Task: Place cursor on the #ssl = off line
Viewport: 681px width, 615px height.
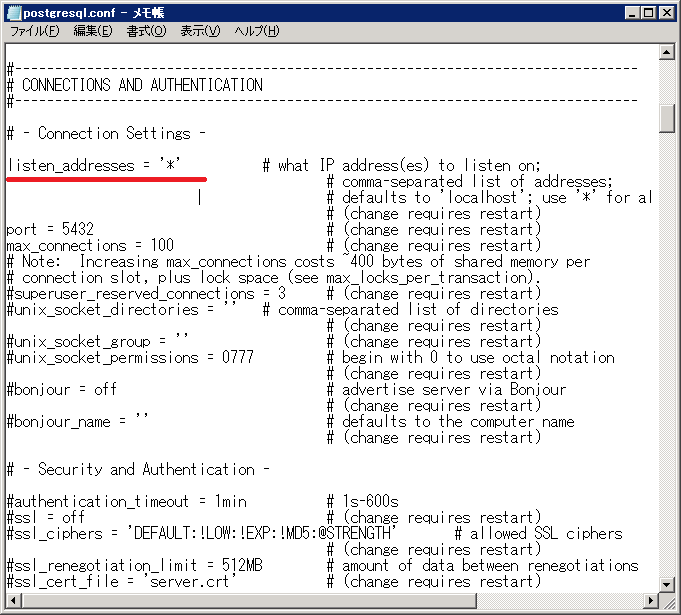Action: coord(45,517)
